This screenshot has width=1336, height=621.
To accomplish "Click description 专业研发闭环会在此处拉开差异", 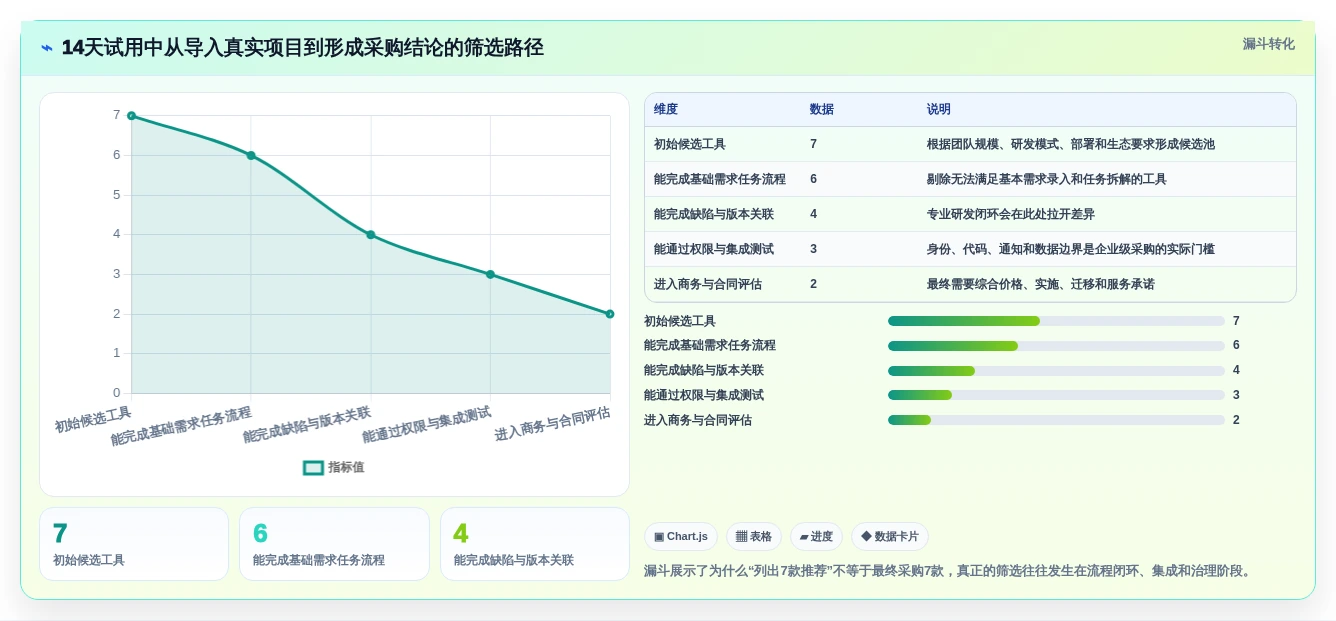I will click(x=1011, y=214).
